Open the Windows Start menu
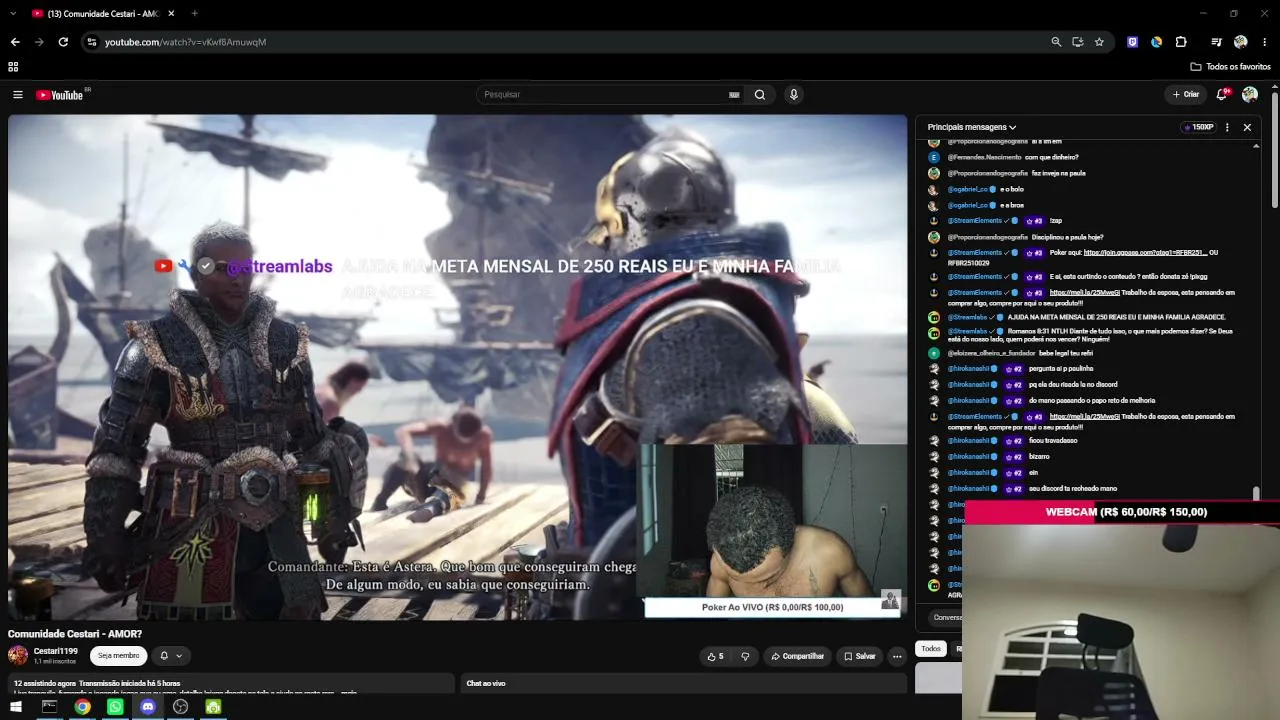Screen dimensions: 1280x720 tap(16, 707)
